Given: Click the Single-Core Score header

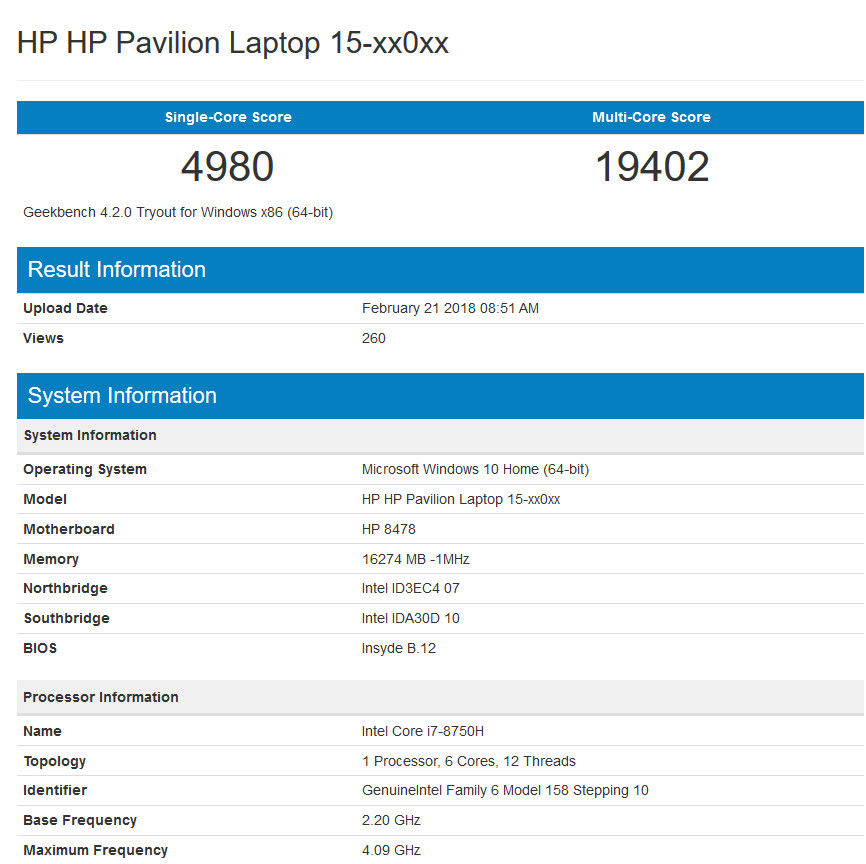Looking at the screenshot, I should [228, 117].
